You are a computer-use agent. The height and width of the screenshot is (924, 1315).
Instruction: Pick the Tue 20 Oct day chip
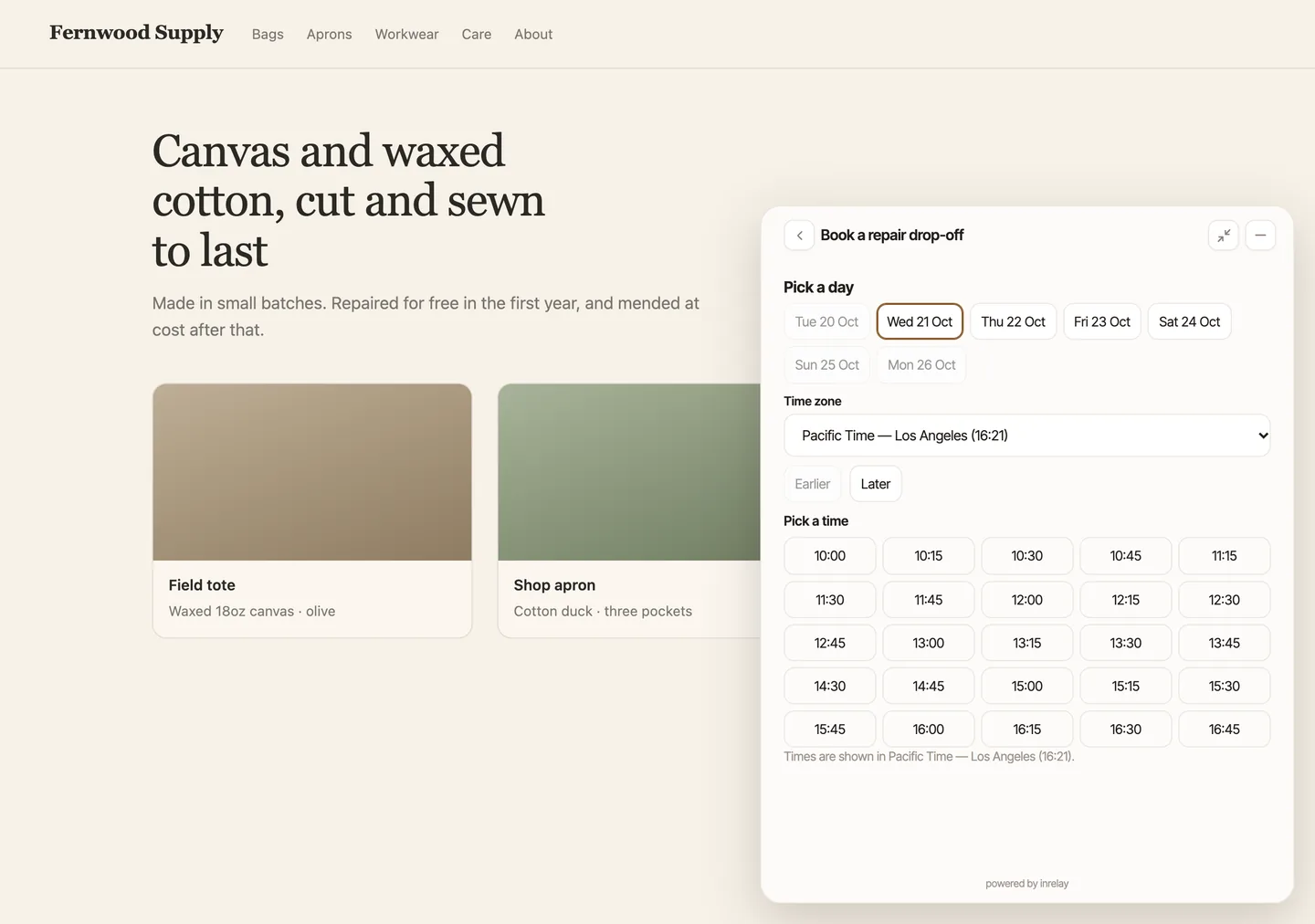click(x=826, y=321)
